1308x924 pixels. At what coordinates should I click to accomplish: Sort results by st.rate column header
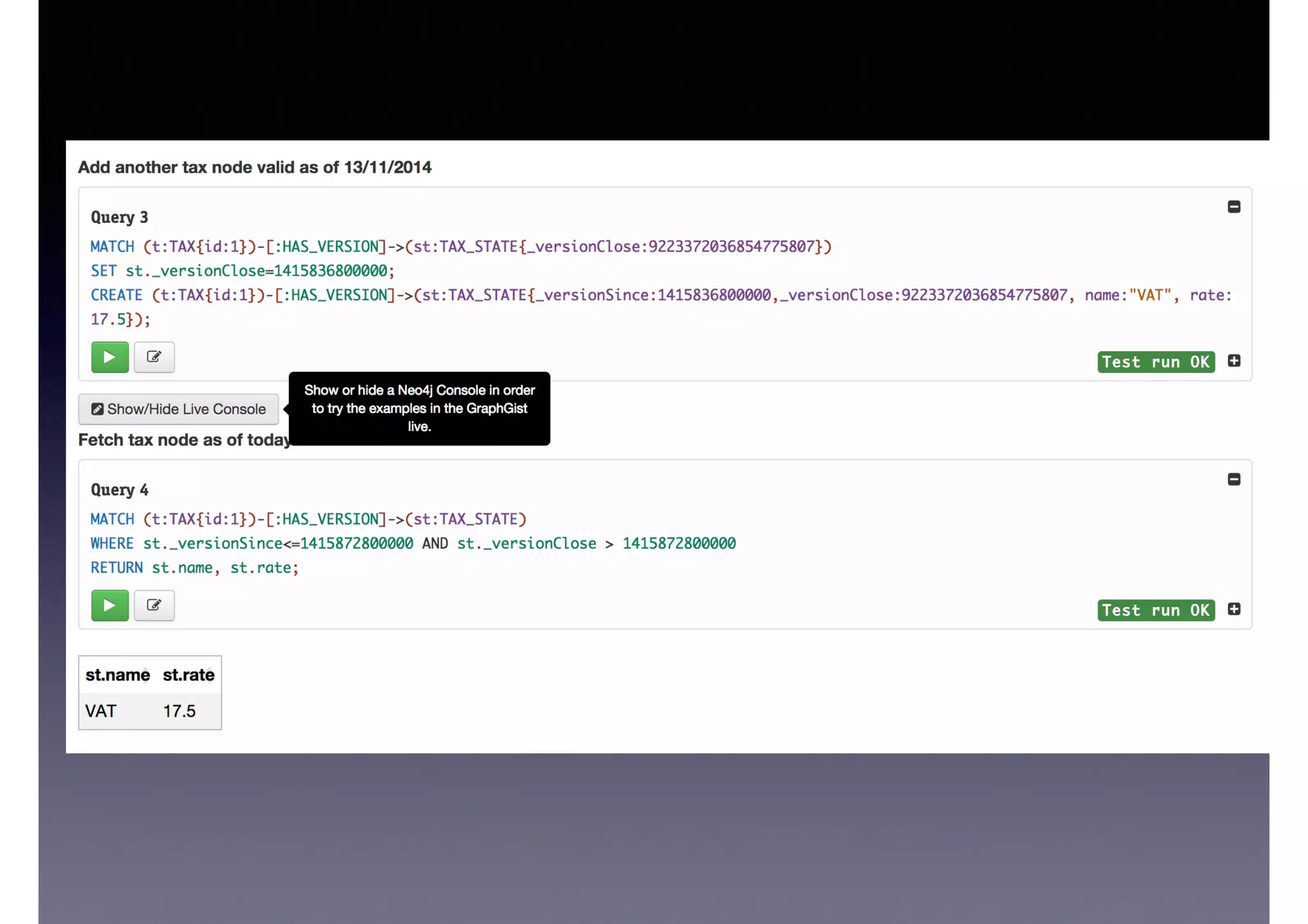[188, 675]
